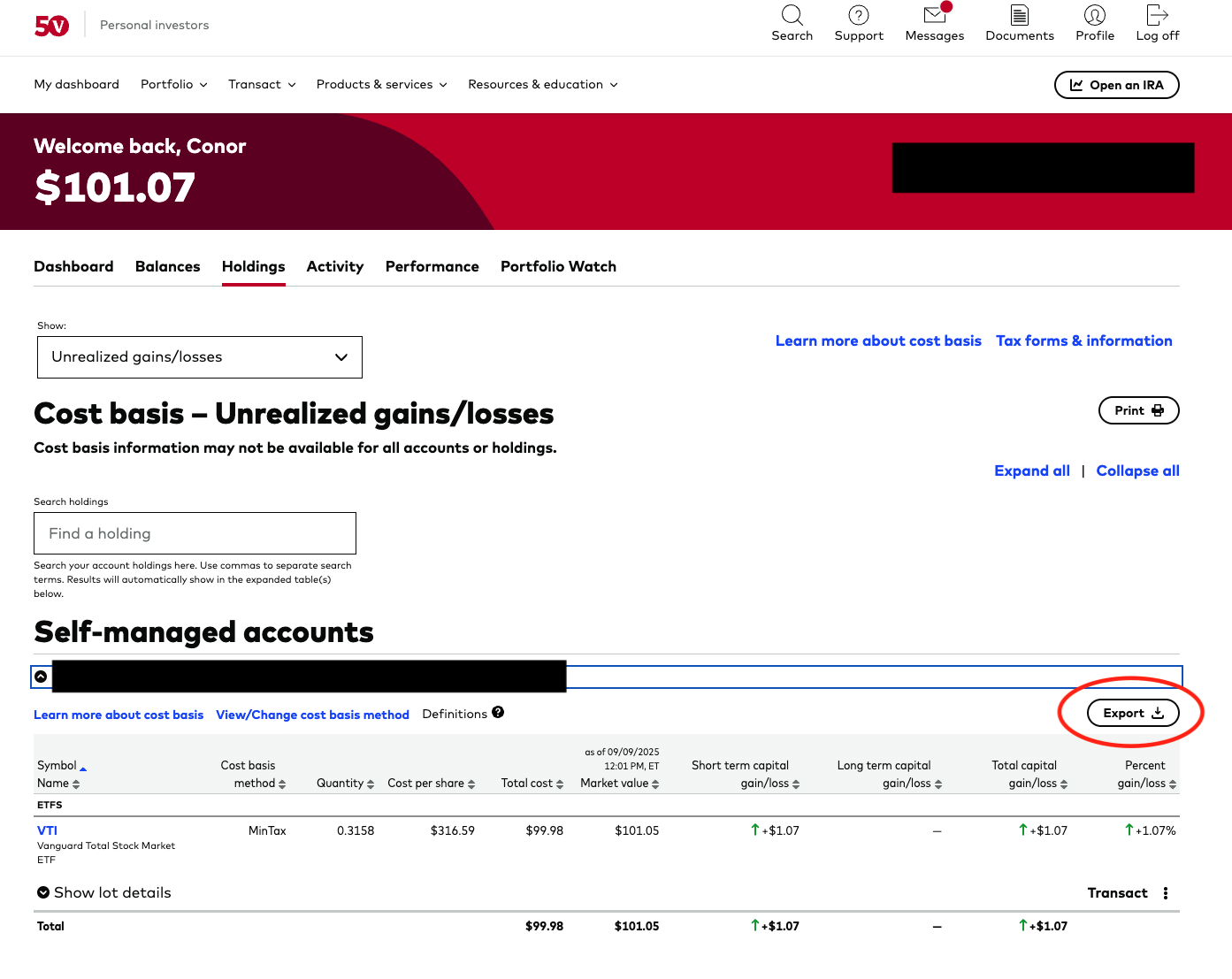Open Search from top bar
Image resolution: width=1232 pixels, height=979 pixels.
point(792,24)
